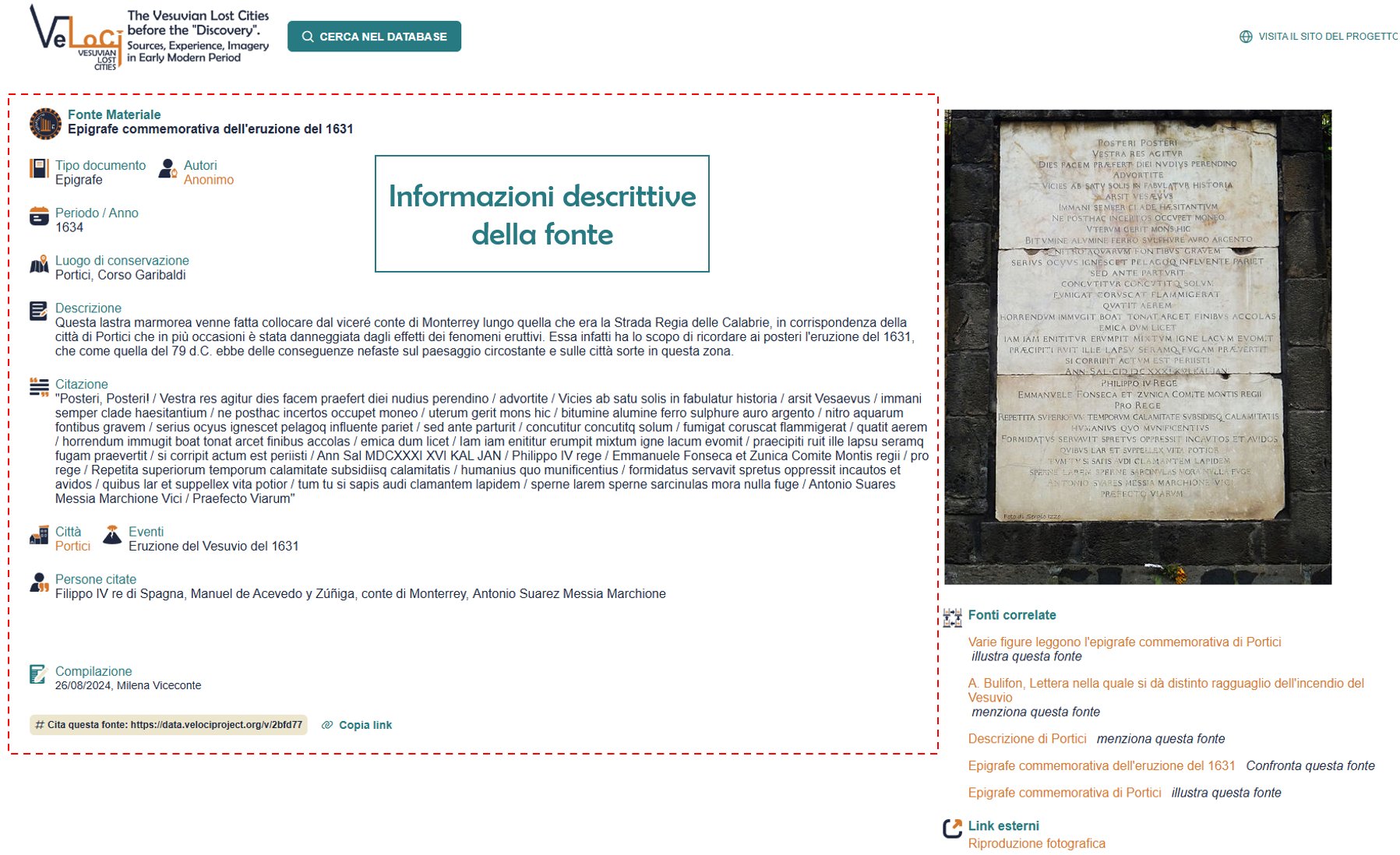The width and height of the screenshot is (1400, 855).
Task: Open Visita il sito del progetto link
Action: tap(1326, 37)
